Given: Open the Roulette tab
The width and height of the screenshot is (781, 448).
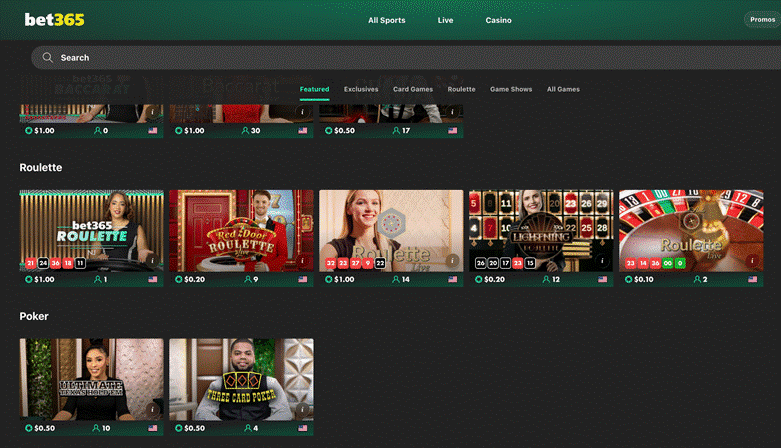Looking at the screenshot, I should click(461, 89).
